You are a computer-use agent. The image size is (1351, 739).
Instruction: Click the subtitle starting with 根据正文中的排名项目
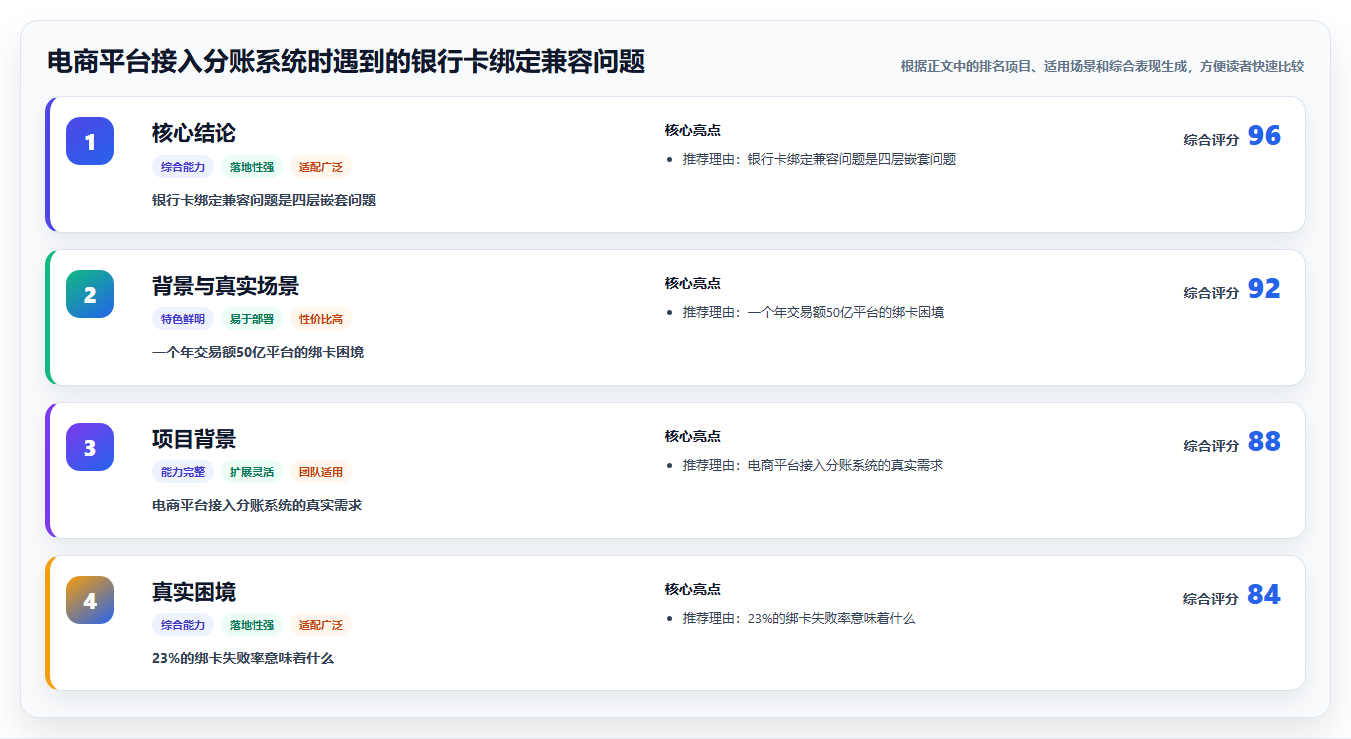tap(1102, 66)
